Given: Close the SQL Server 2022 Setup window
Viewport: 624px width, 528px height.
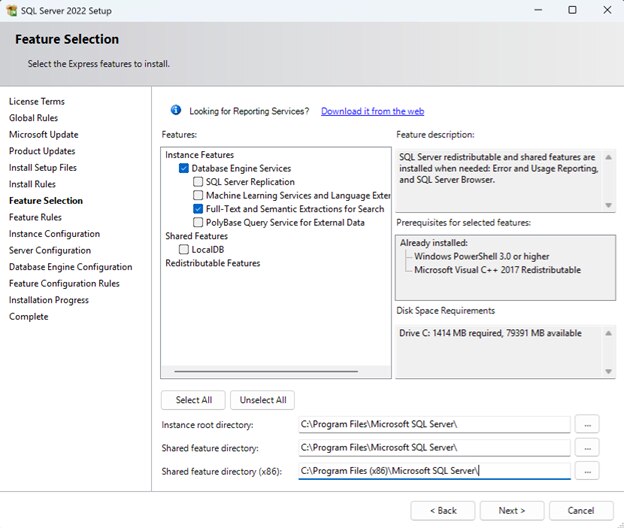Looking at the screenshot, I should pos(607,10).
